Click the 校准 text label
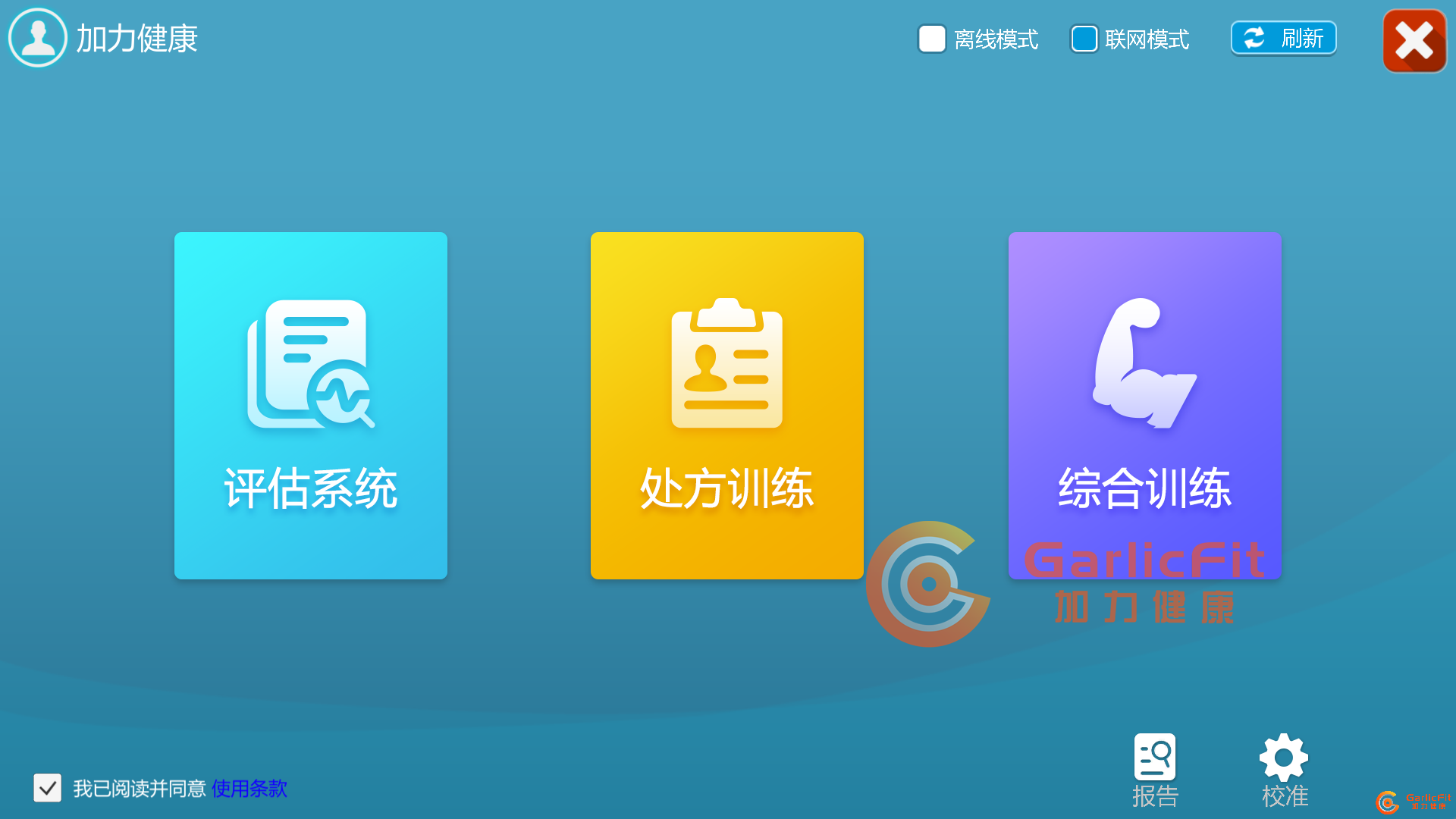Viewport: 1456px width, 819px height. [x=1285, y=795]
